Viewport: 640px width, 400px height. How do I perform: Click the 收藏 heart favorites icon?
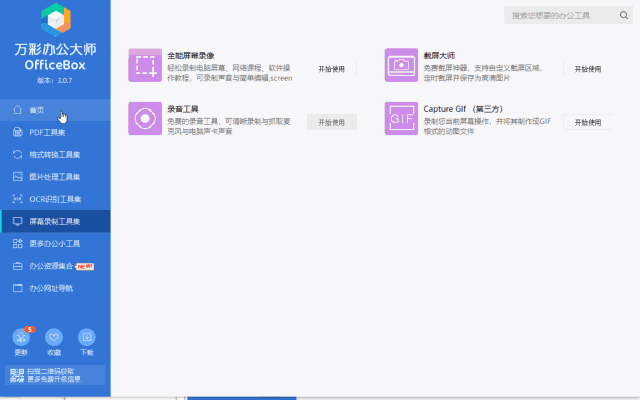click(54, 337)
